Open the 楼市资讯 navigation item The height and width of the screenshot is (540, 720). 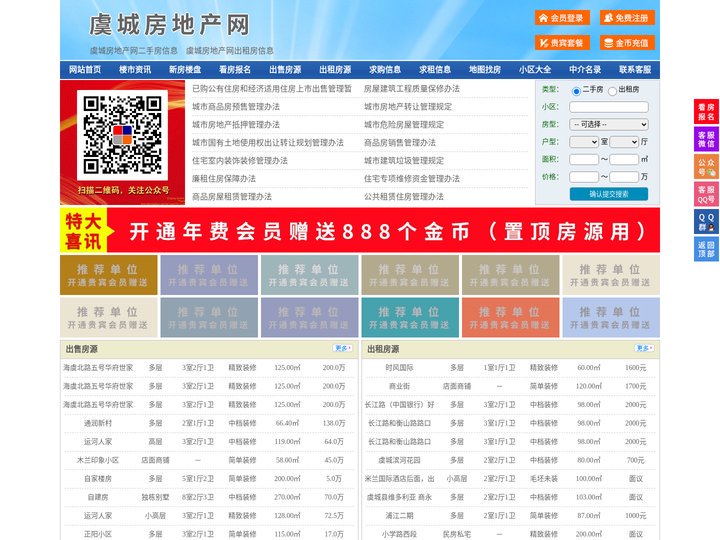135,70
